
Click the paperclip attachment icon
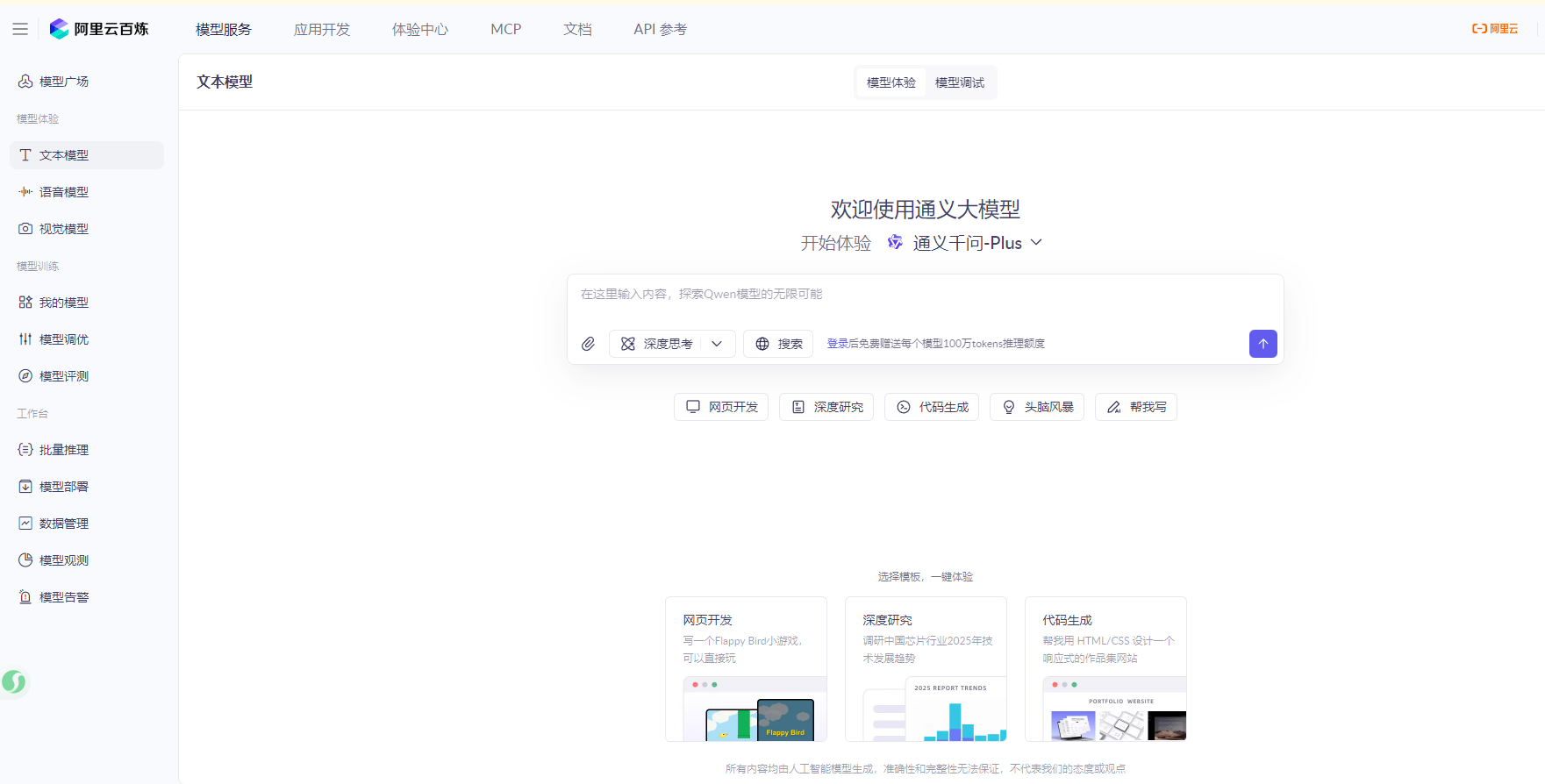click(x=588, y=344)
